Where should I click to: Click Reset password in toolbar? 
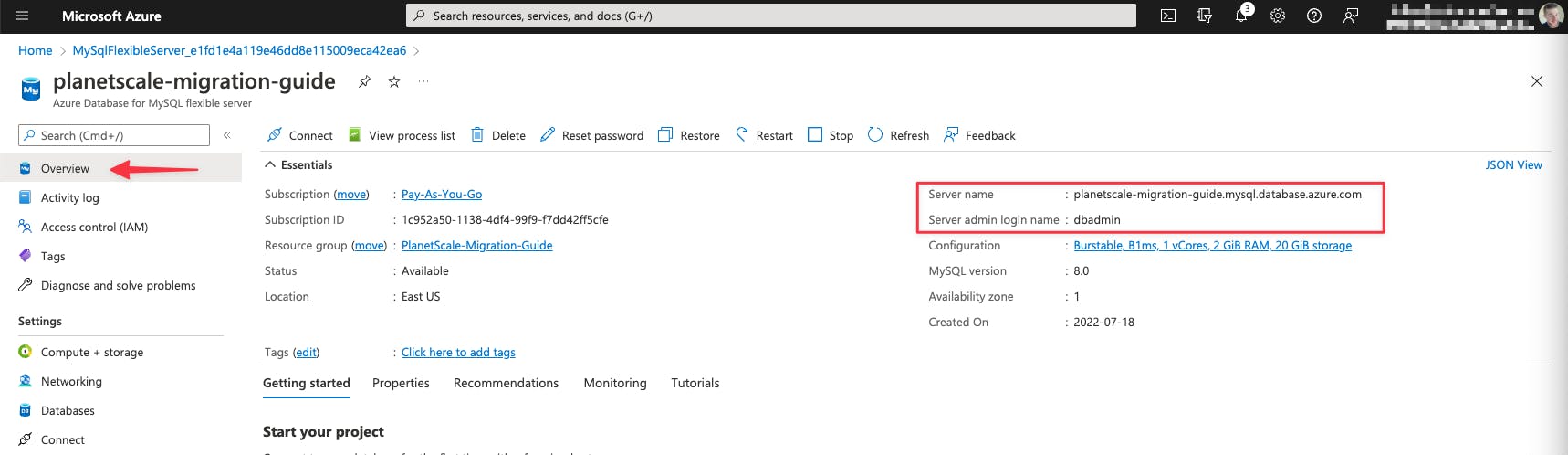click(x=592, y=135)
